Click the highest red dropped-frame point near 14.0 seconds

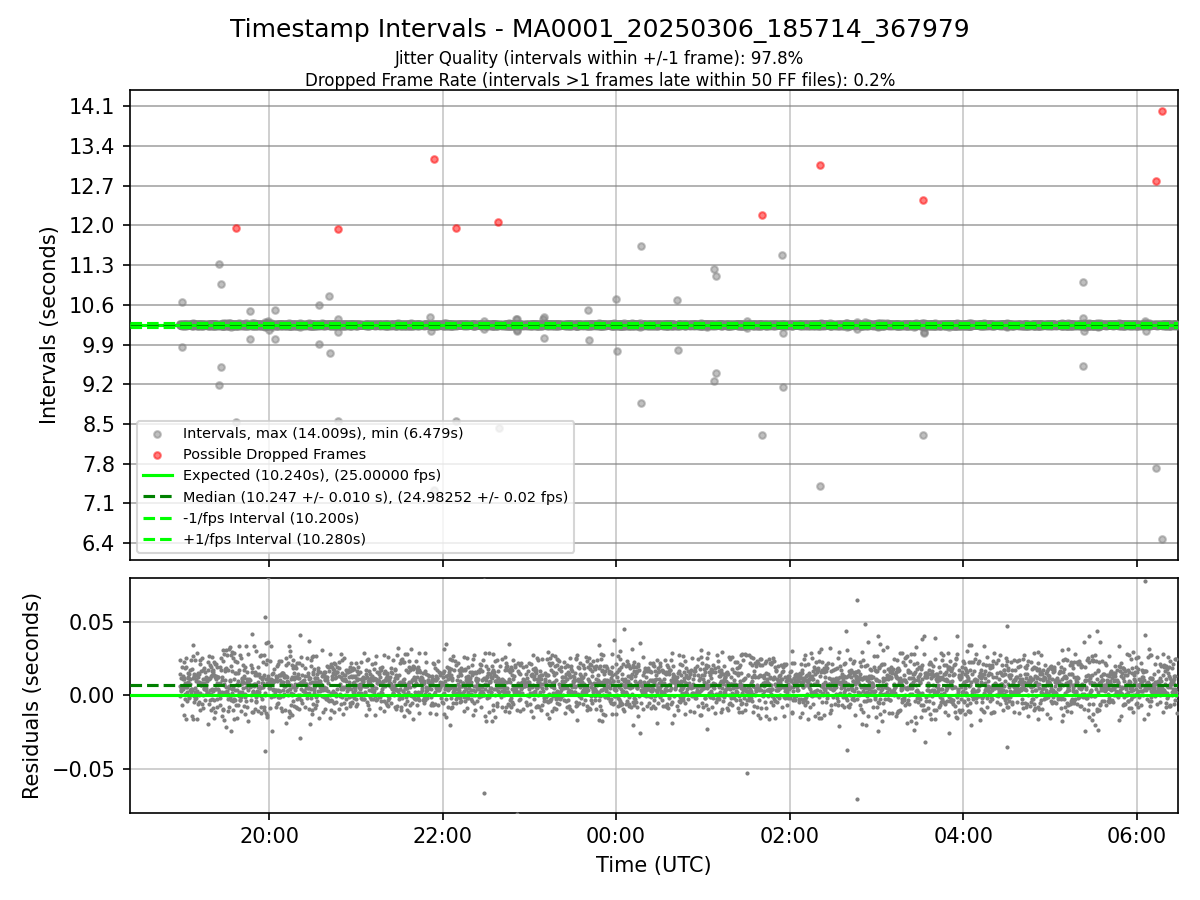pos(1162,111)
